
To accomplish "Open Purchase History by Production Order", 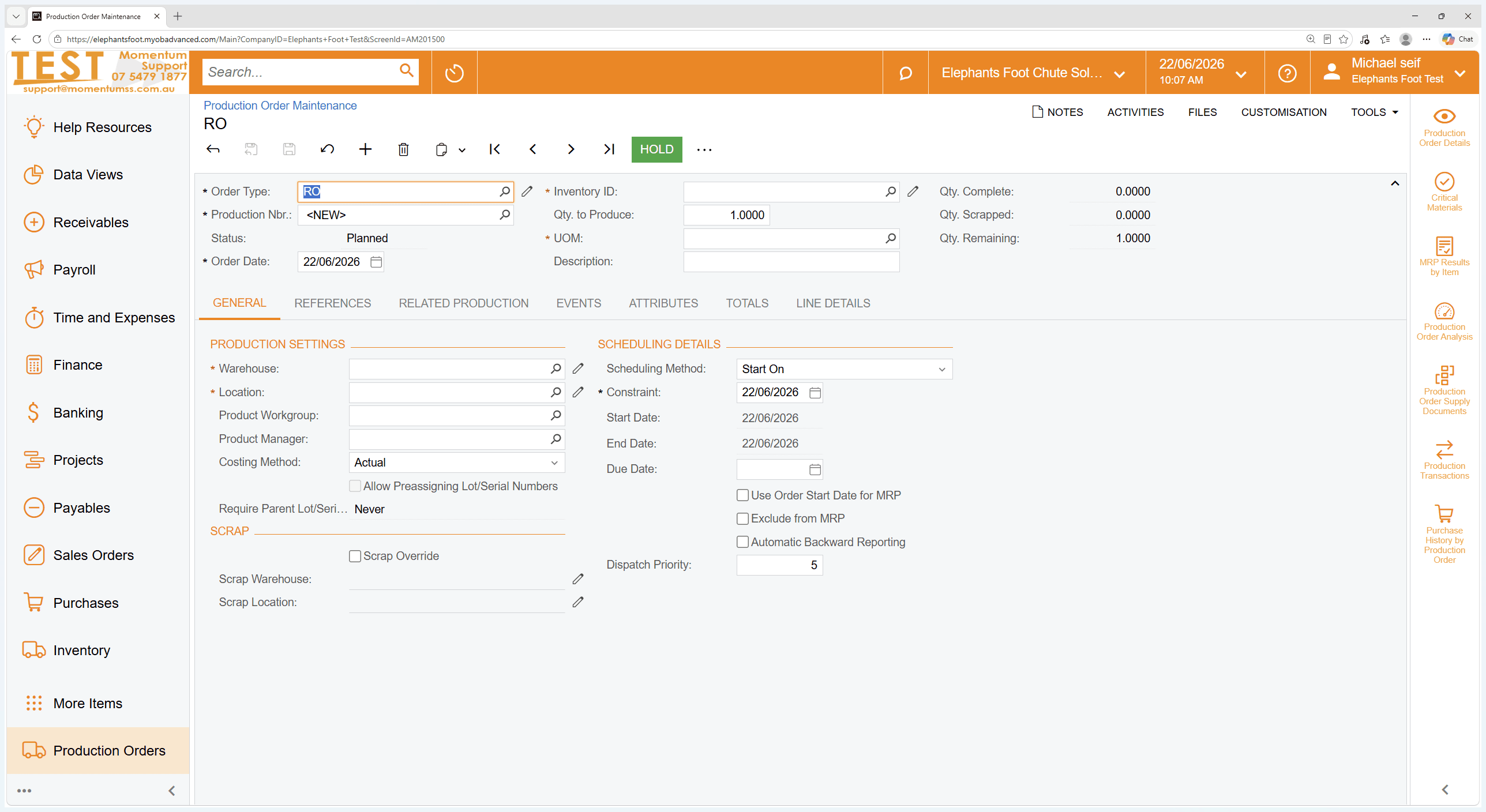I will (1444, 534).
